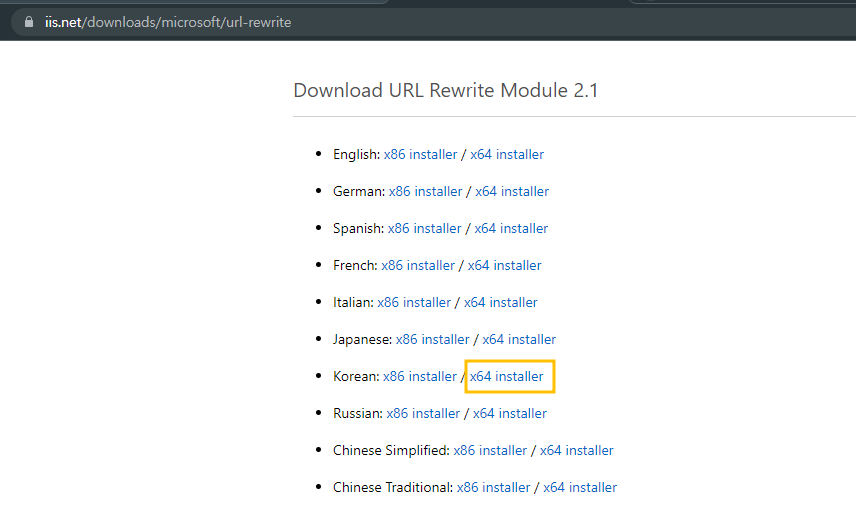
Task: Click the 'Chinese Simplified:' label text
Action: pyautogui.click(x=391, y=451)
